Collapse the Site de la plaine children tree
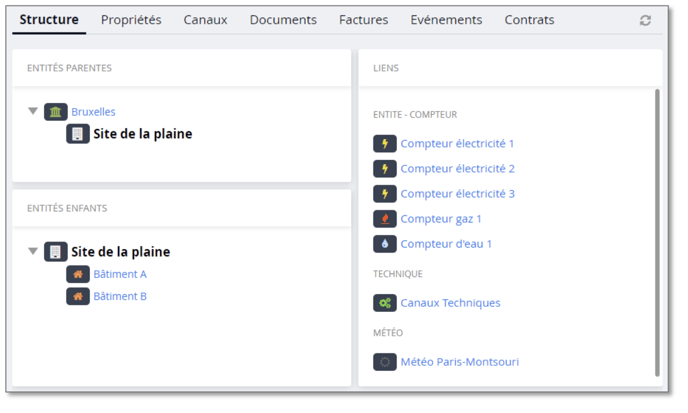This screenshot has height=413, width=688. click(33, 252)
